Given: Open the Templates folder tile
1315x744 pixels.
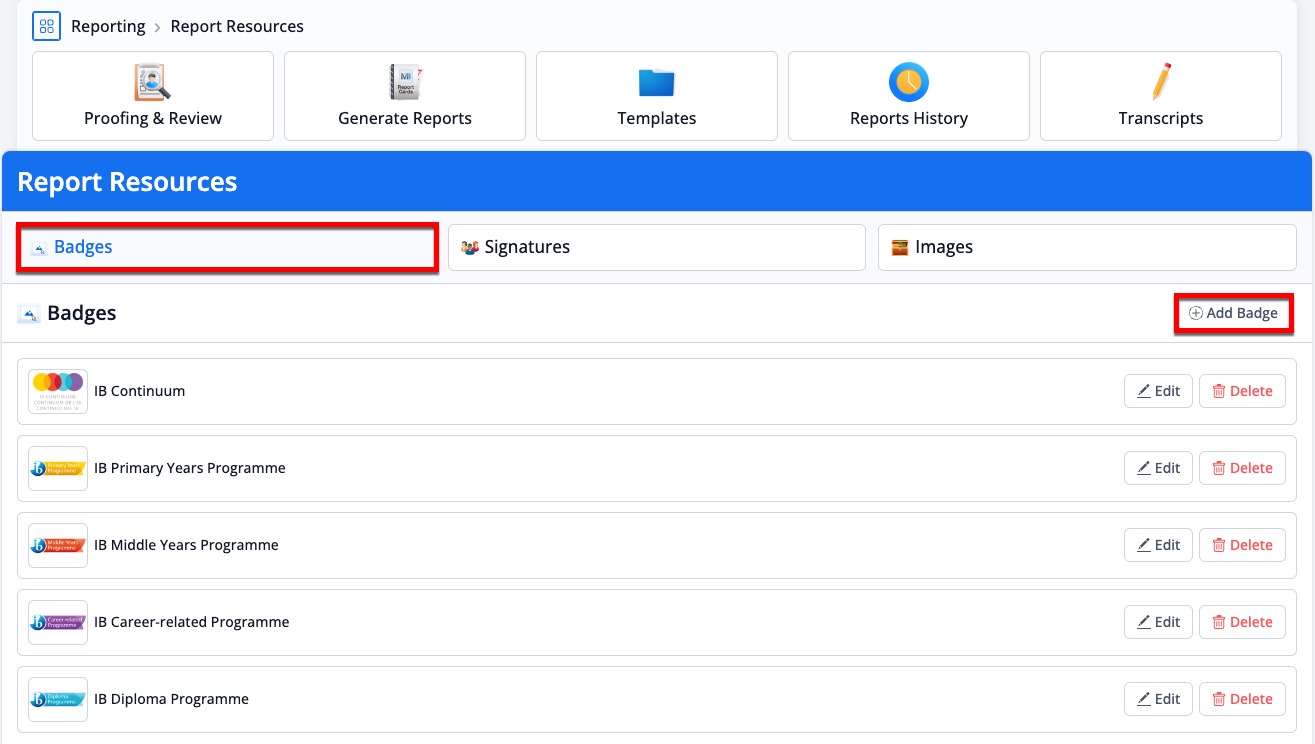Looking at the screenshot, I should [x=657, y=96].
